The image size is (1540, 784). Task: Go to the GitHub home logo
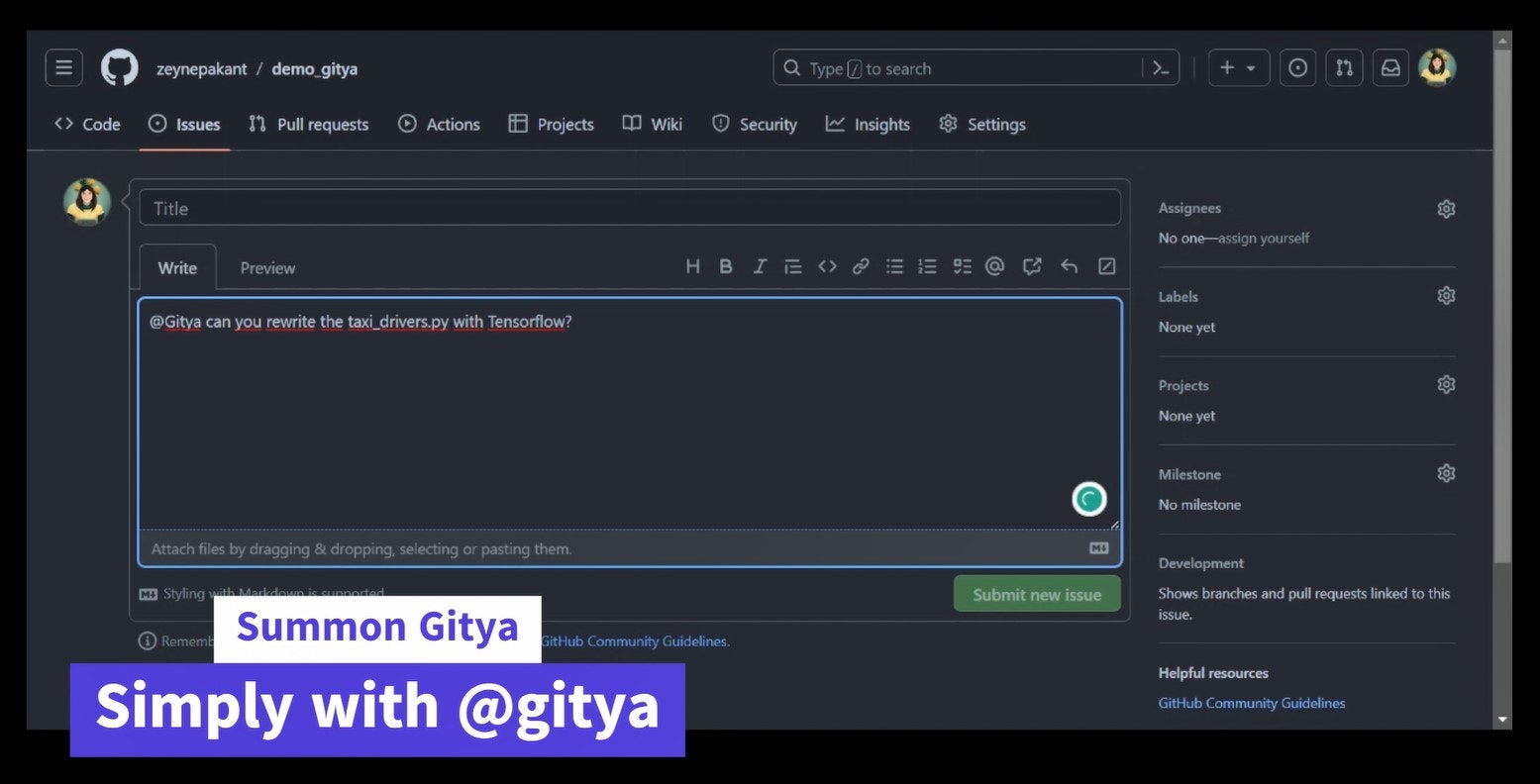point(119,68)
